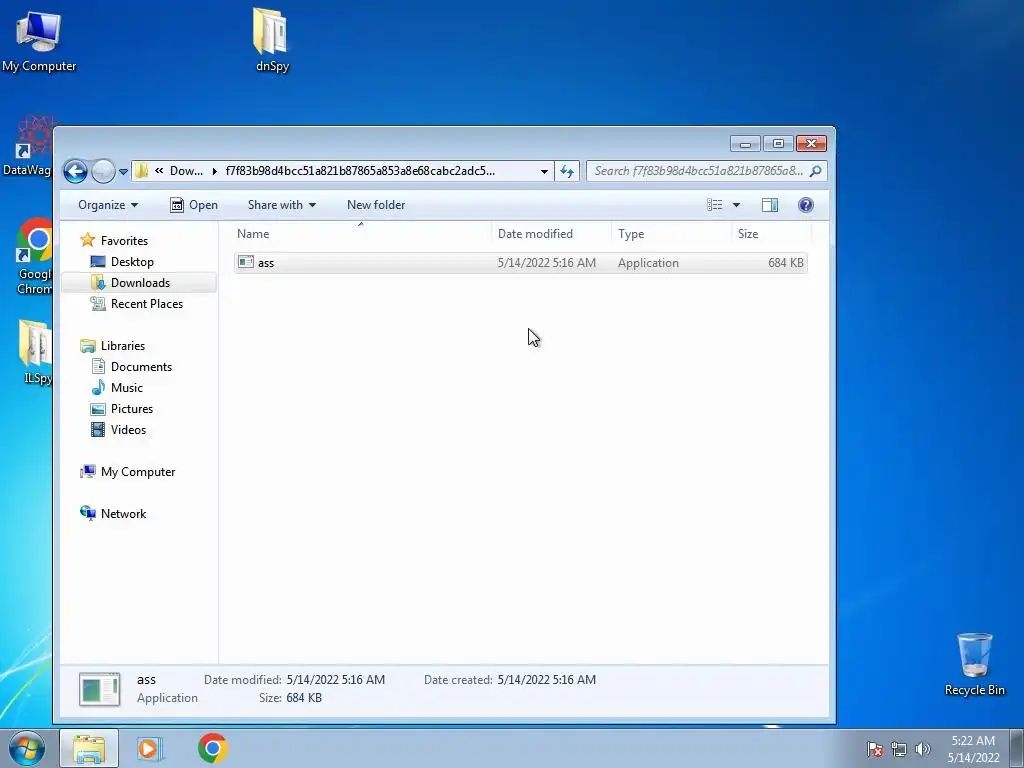1024x768 pixels.
Task: Open the Share with menu
Action: [x=281, y=205]
